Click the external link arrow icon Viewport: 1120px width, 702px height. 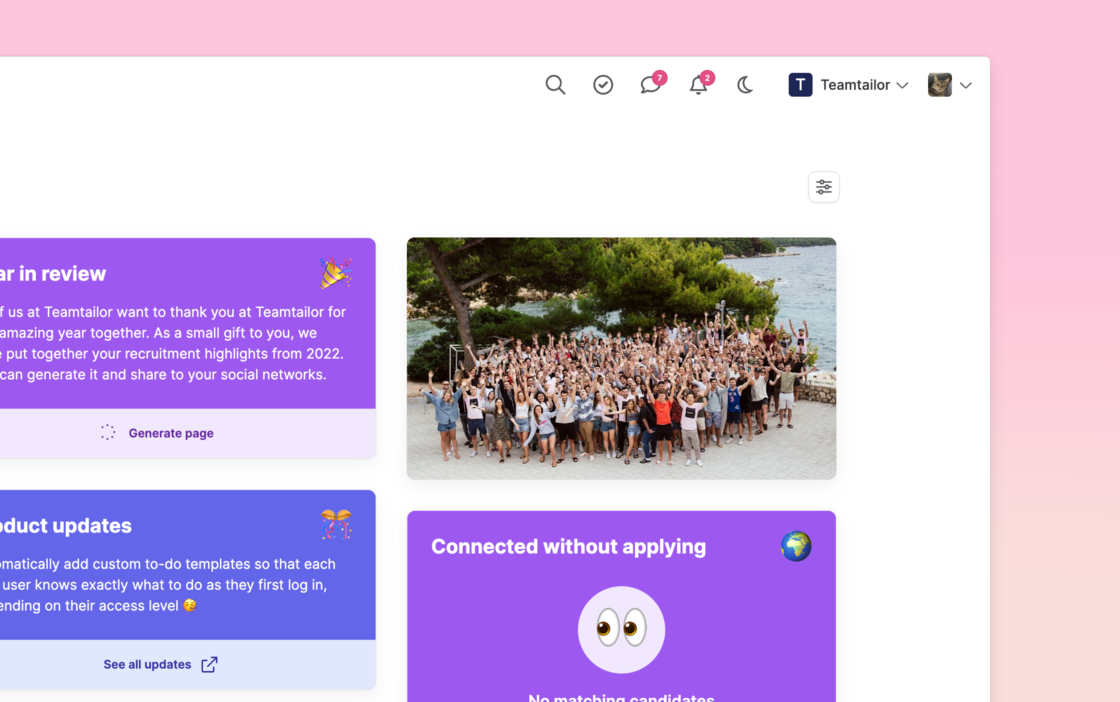(209, 665)
